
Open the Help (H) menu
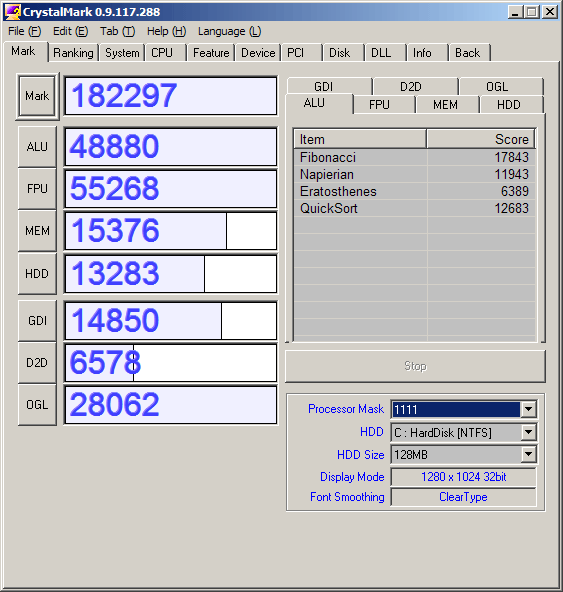(166, 31)
